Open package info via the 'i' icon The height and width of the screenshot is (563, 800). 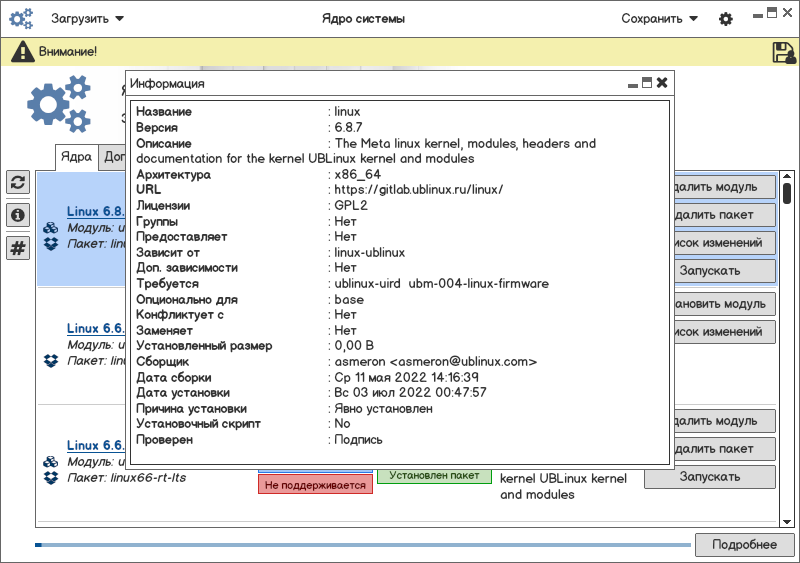[x=18, y=215]
